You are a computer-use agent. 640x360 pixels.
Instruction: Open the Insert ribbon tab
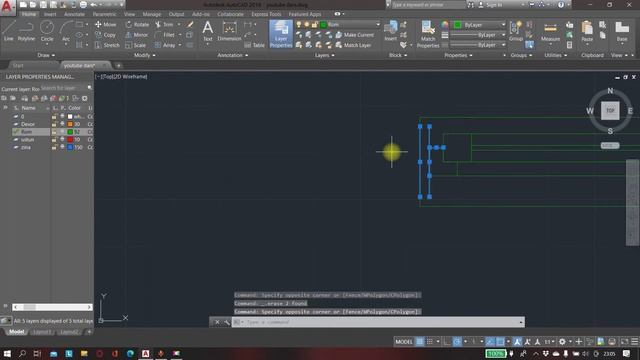pos(50,14)
